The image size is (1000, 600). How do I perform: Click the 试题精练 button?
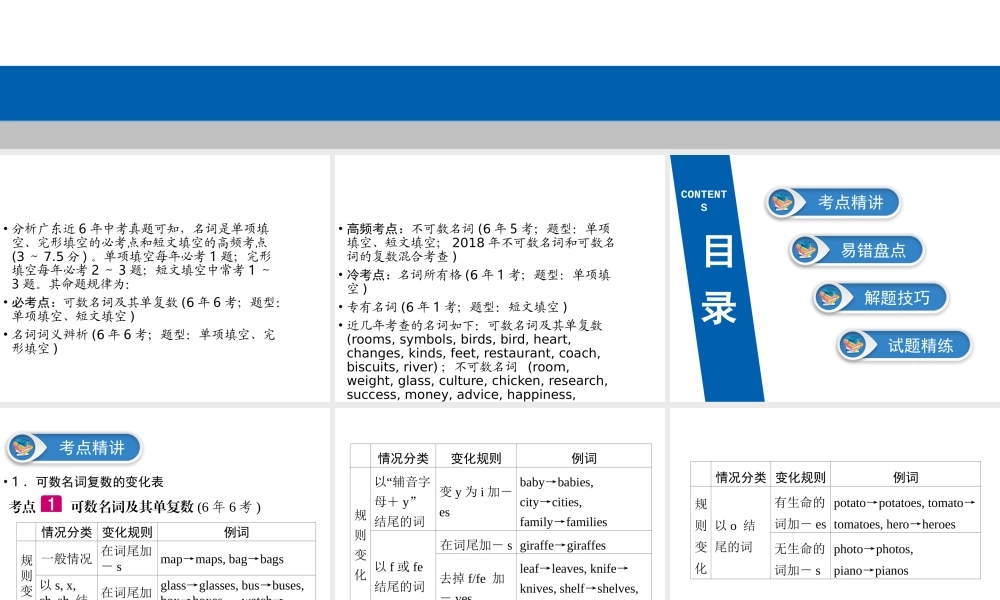[904, 346]
